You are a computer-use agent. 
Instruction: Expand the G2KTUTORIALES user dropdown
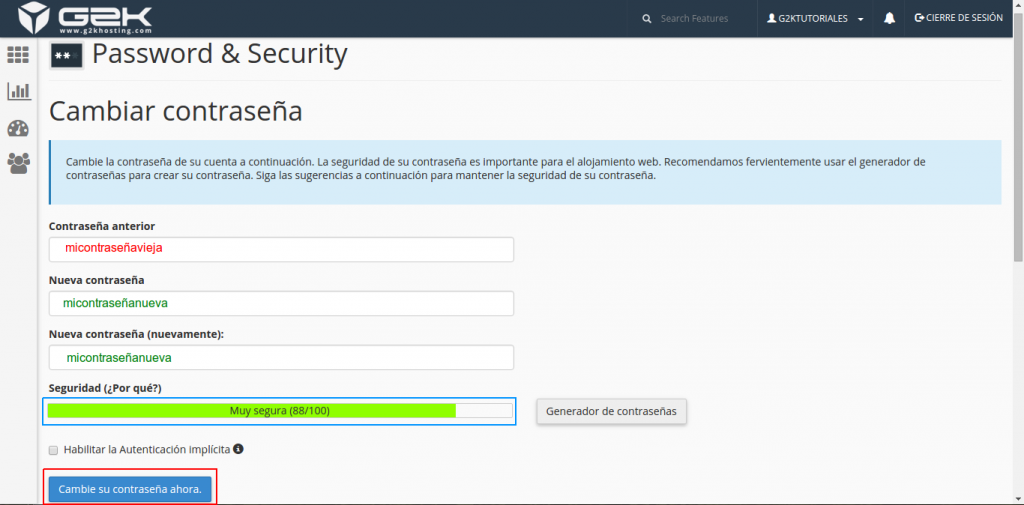[815, 18]
